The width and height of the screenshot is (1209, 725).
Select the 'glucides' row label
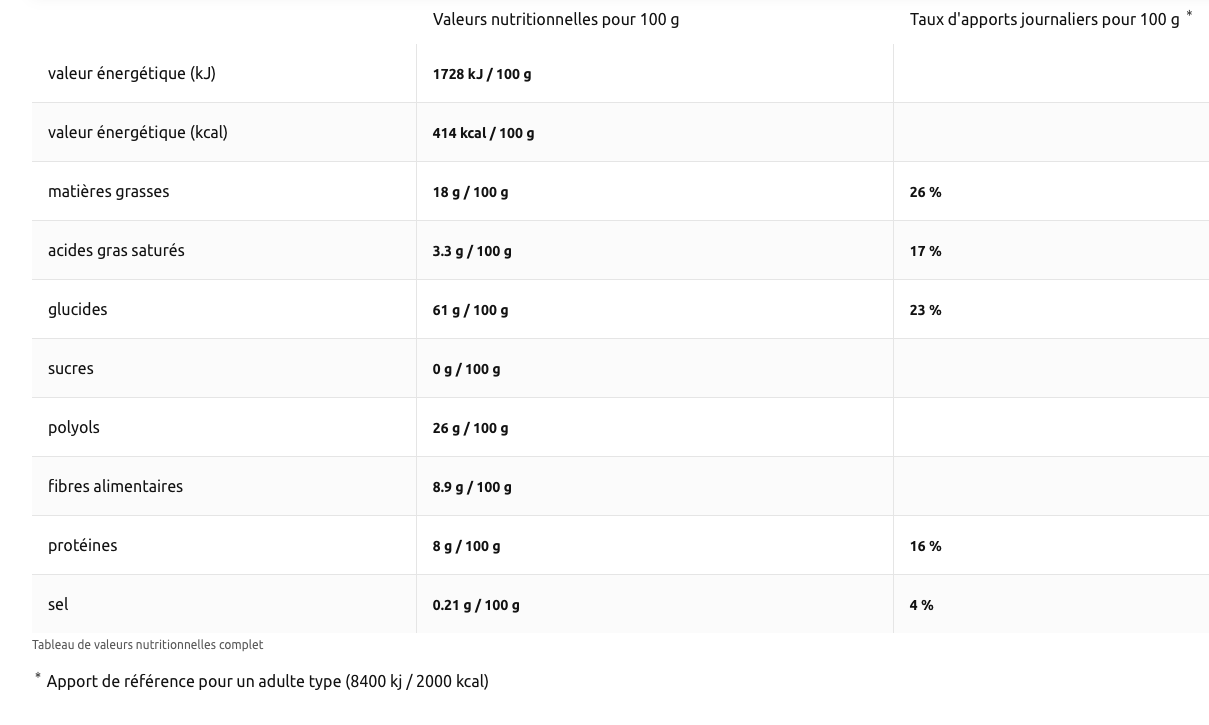77,309
